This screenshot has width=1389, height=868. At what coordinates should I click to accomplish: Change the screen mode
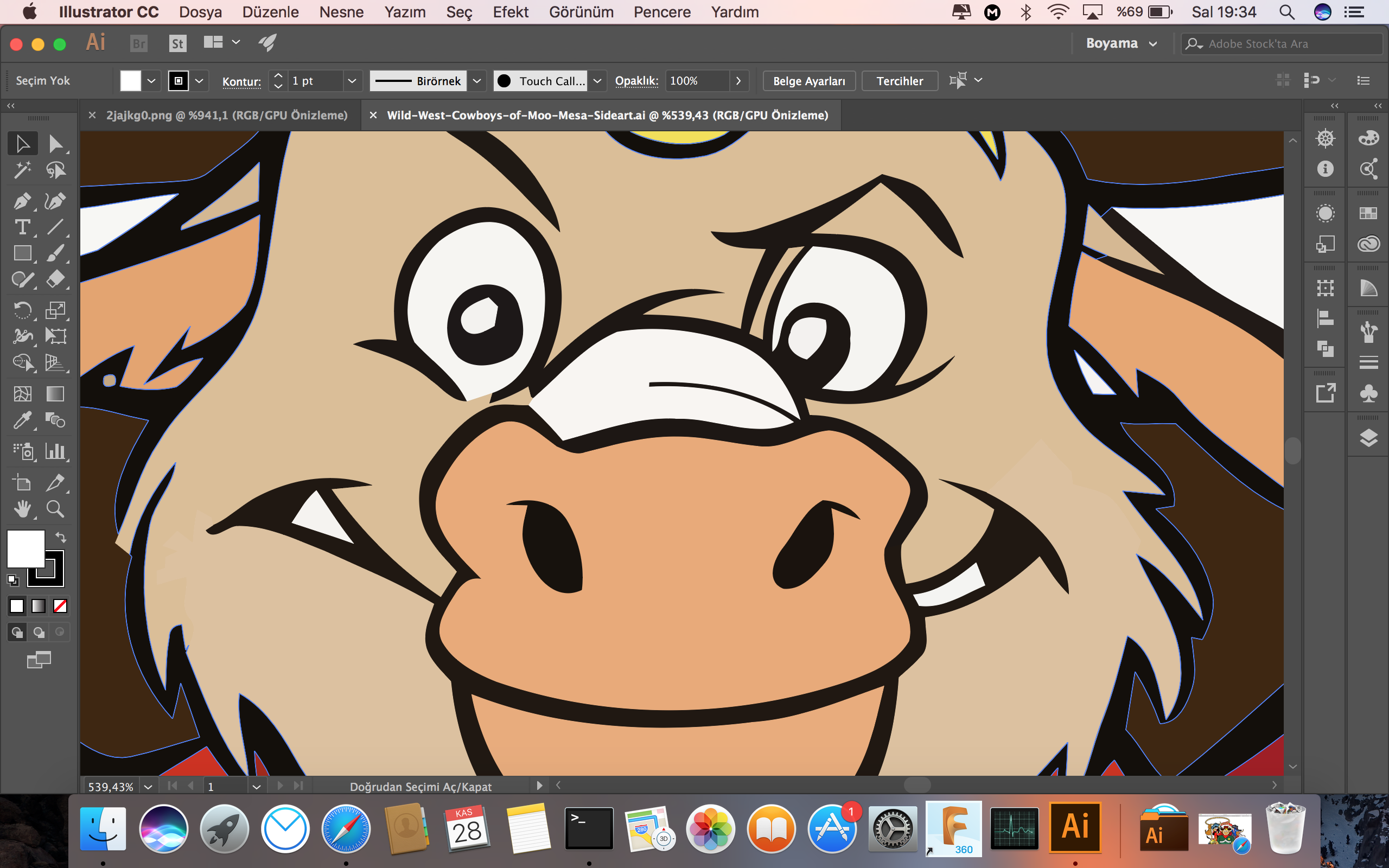coord(39,660)
